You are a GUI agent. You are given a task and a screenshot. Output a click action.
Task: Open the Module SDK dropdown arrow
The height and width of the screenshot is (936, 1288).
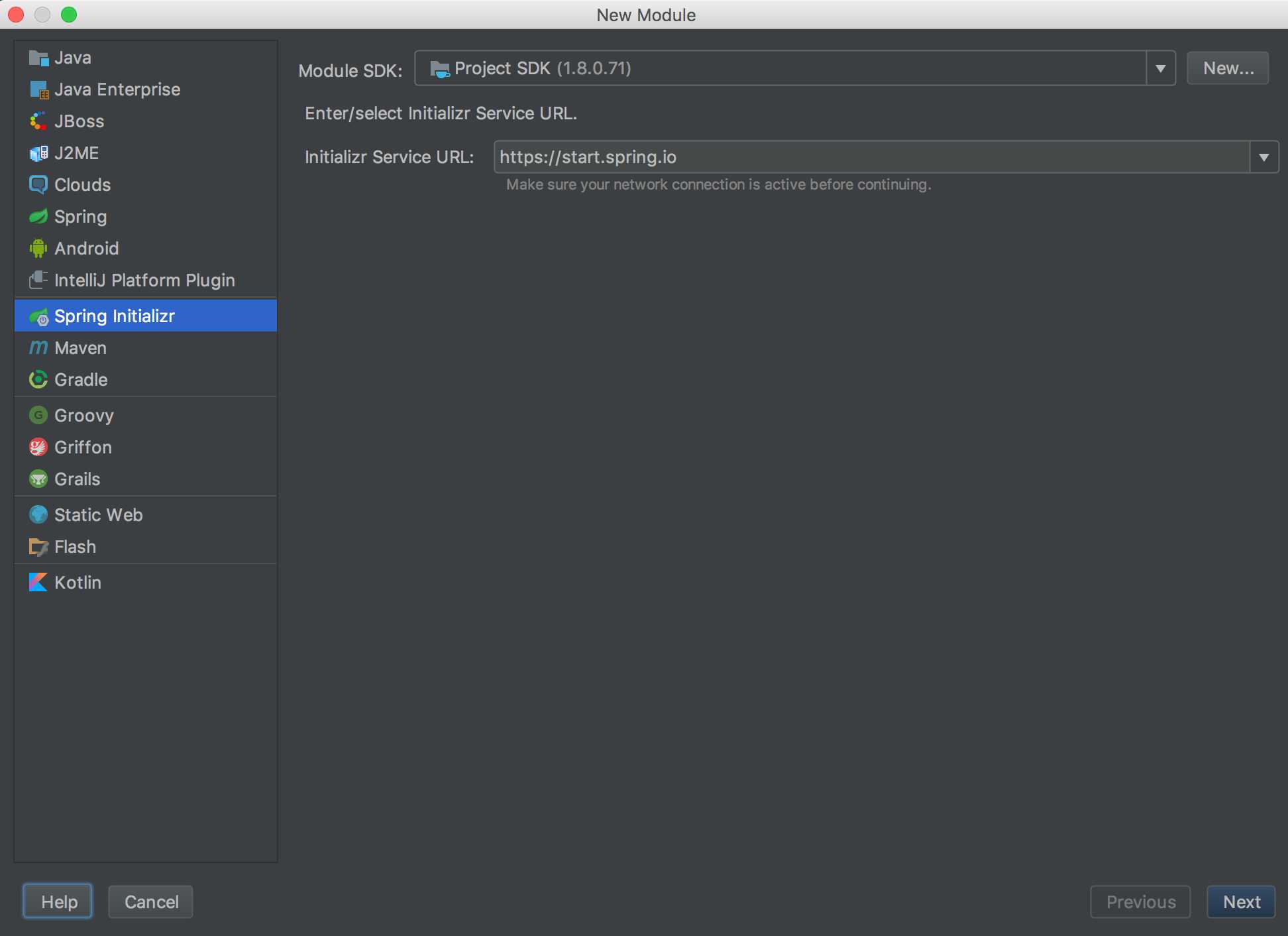point(1161,68)
